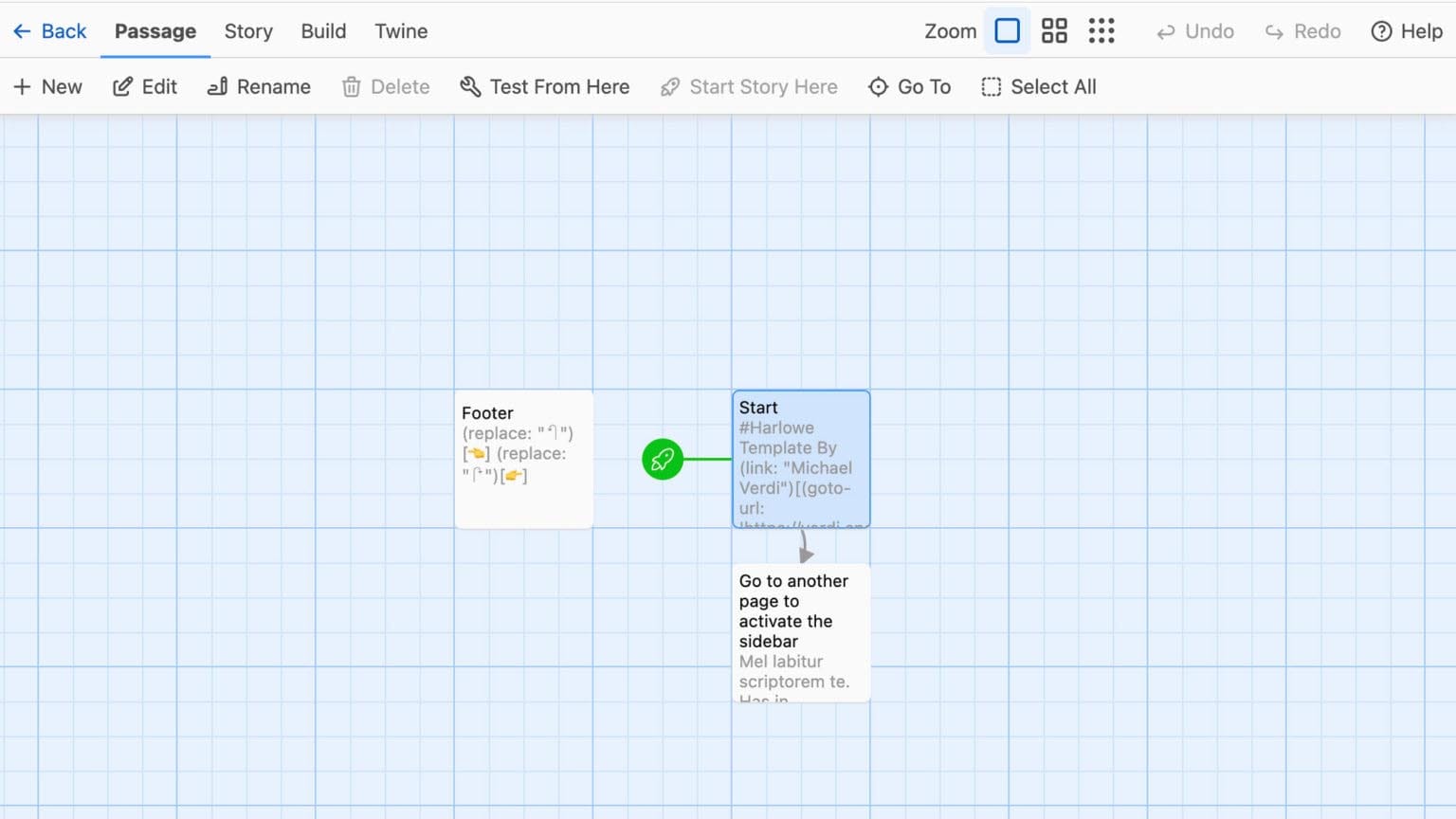1456x819 pixels.
Task: Click Select All passages
Action: click(x=1039, y=86)
